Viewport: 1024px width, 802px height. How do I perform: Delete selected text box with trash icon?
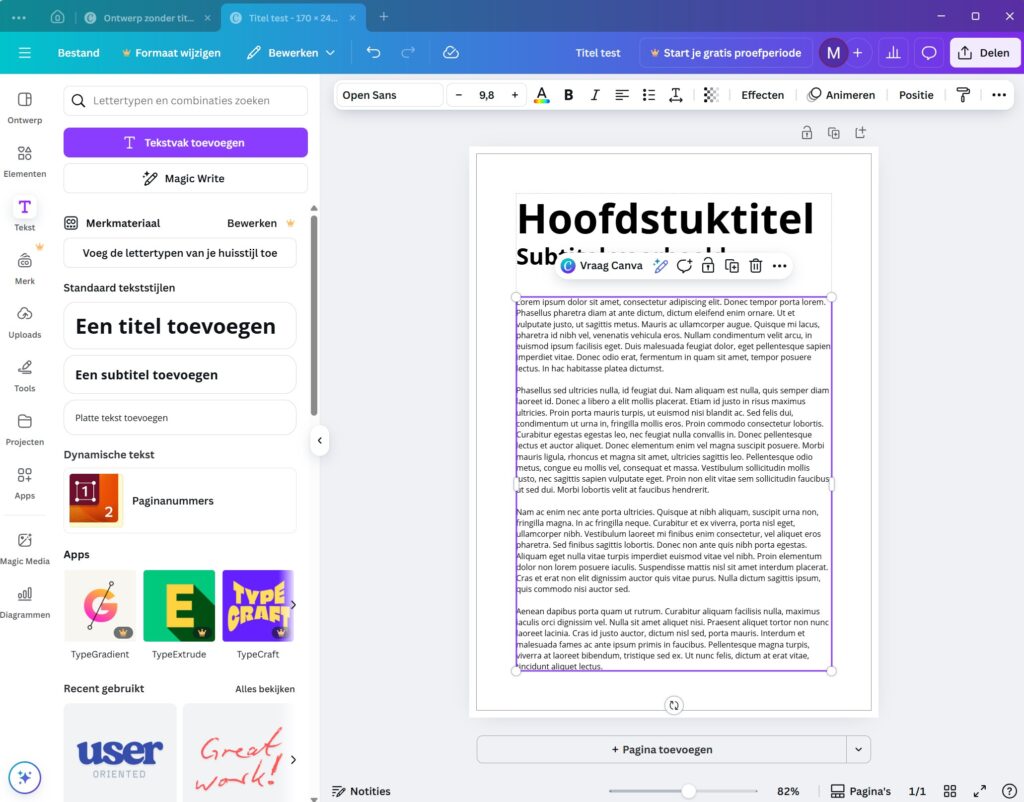pyautogui.click(x=756, y=266)
